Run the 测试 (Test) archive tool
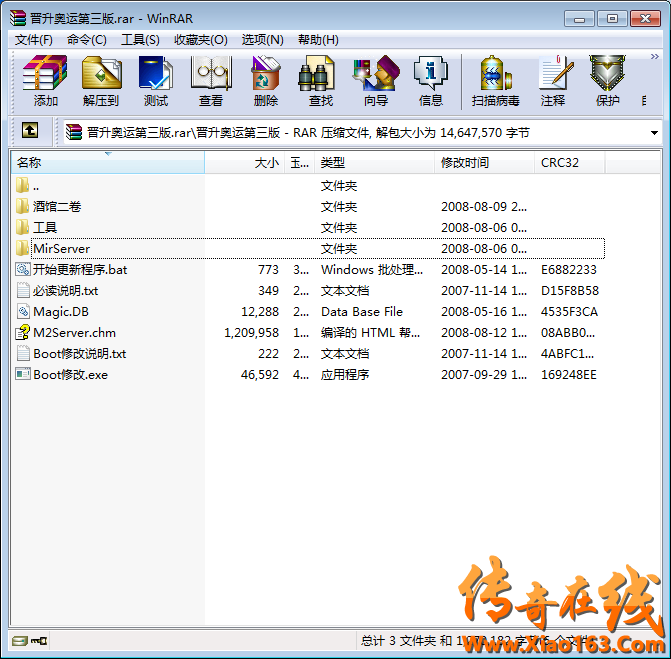671x659 pixels. click(x=156, y=81)
